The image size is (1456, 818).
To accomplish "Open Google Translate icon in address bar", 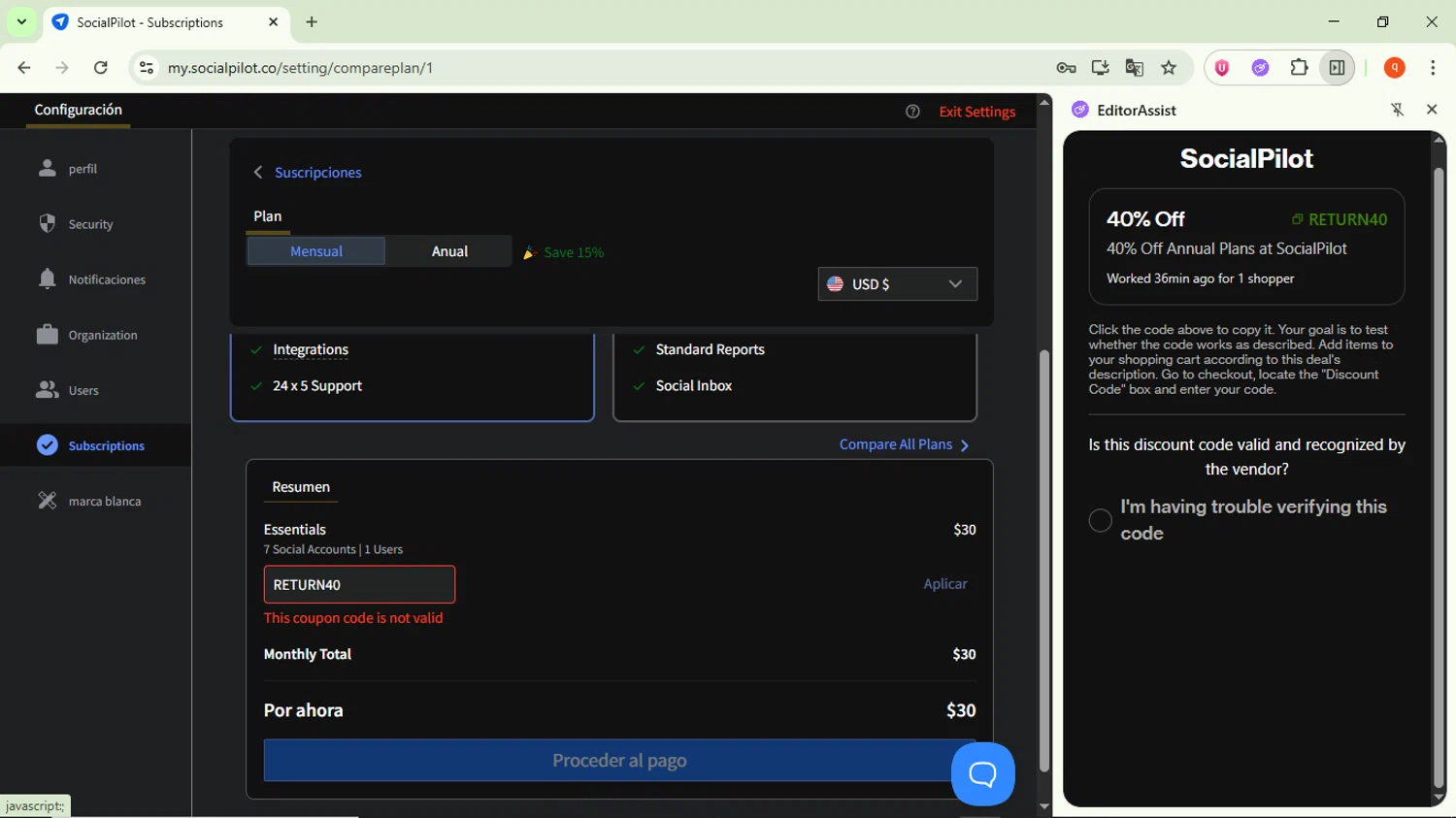I will (1134, 68).
